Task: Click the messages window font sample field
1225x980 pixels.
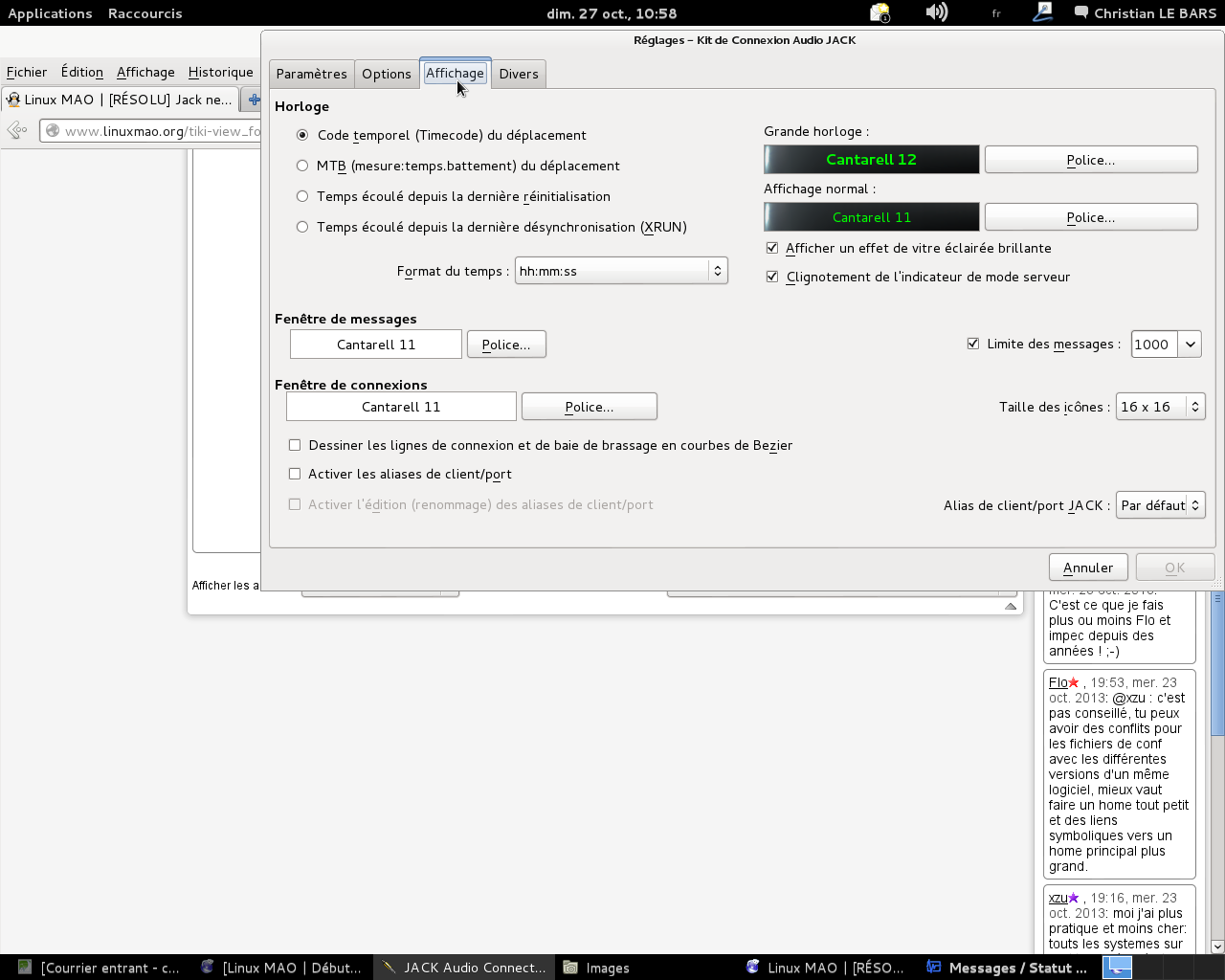Action: click(x=376, y=345)
